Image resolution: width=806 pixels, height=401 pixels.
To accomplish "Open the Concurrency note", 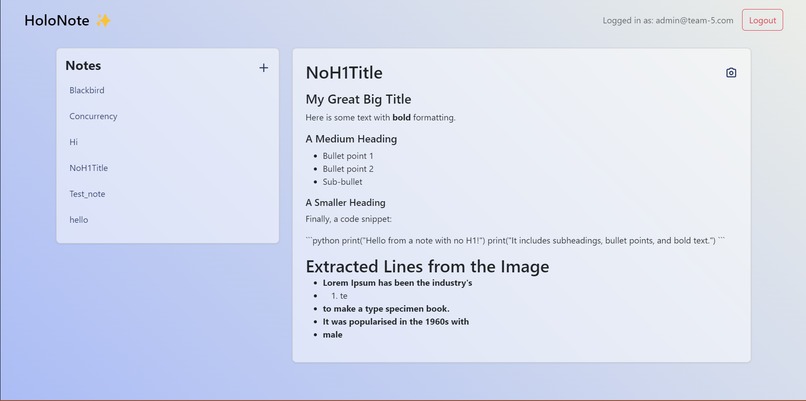I will tap(93, 116).
